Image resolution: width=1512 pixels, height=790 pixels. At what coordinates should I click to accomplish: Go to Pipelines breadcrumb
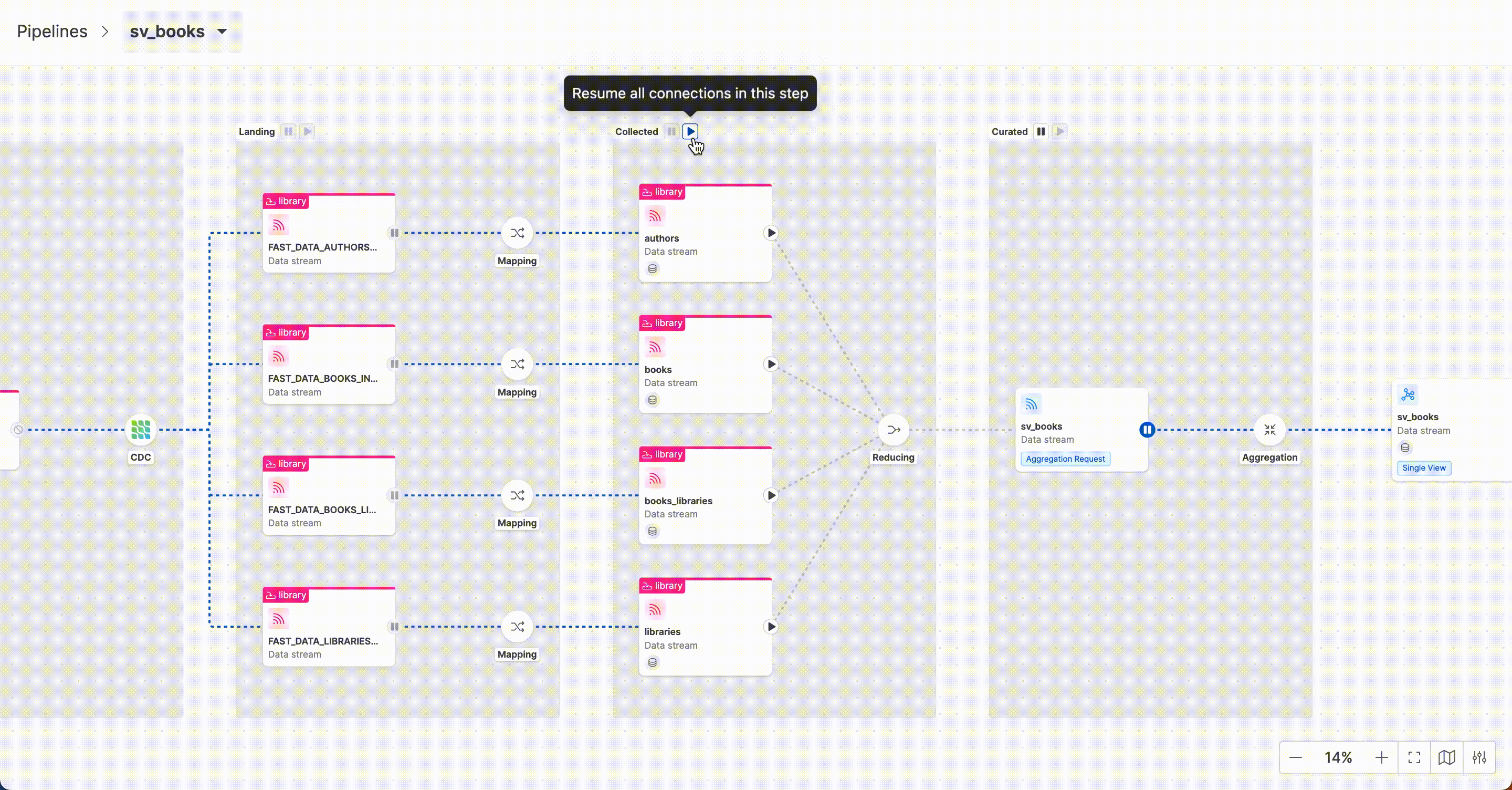tap(51, 31)
